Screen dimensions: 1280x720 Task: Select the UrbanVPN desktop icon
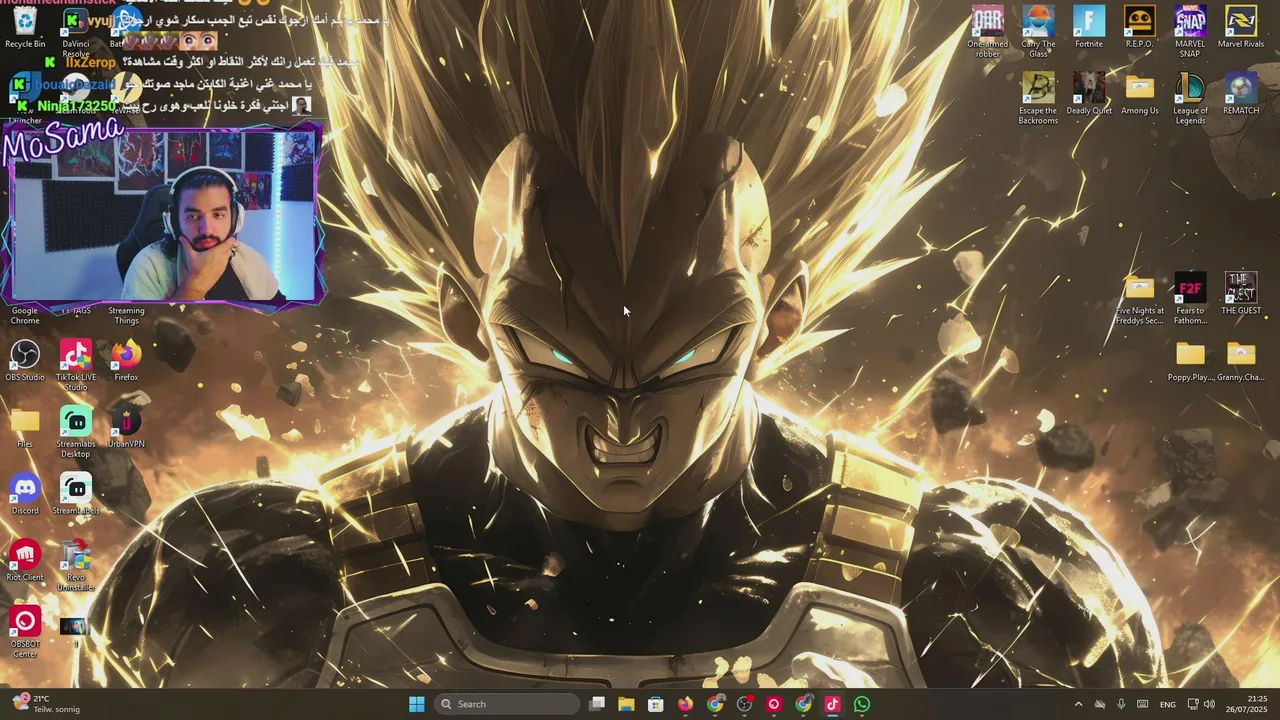click(126, 428)
